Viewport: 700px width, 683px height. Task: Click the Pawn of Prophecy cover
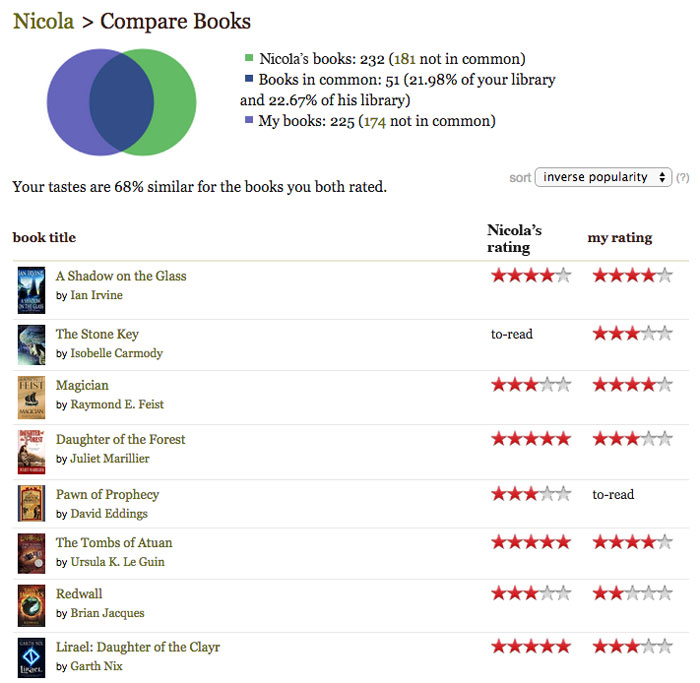coord(31,503)
